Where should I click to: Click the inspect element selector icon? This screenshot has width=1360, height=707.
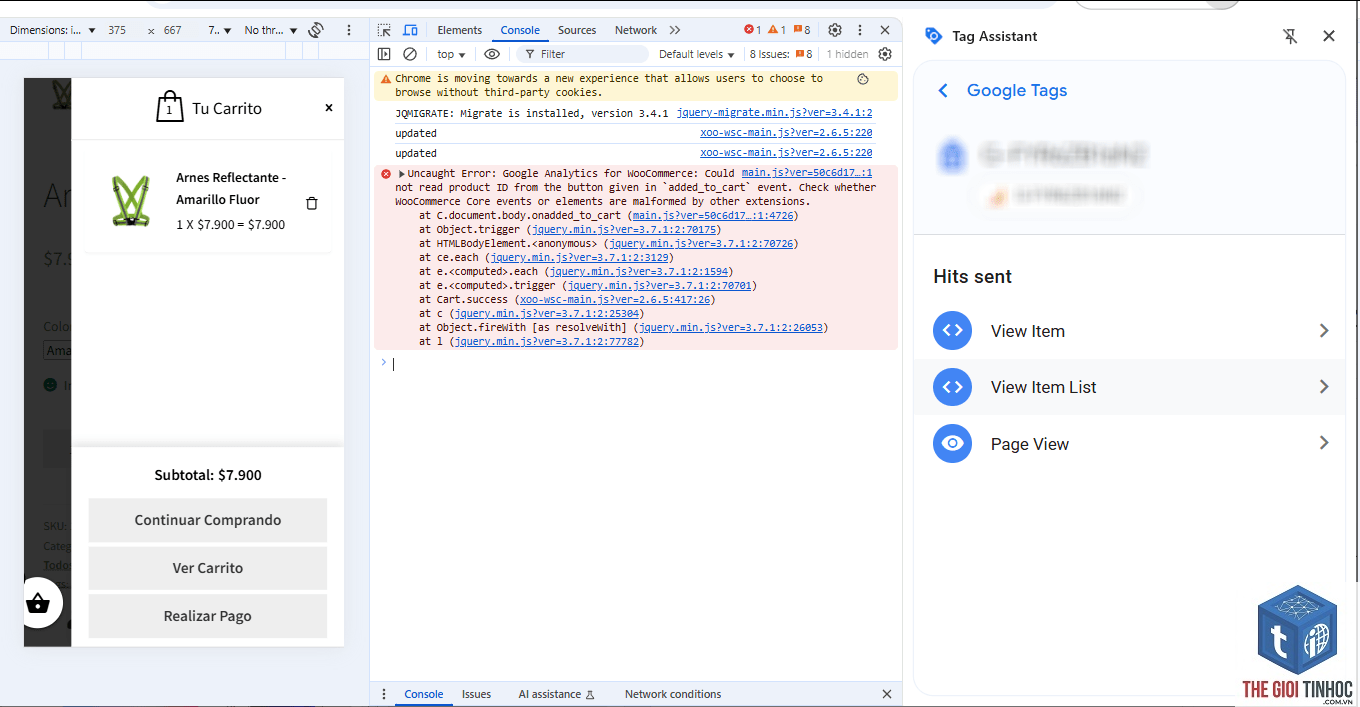pos(384,30)
